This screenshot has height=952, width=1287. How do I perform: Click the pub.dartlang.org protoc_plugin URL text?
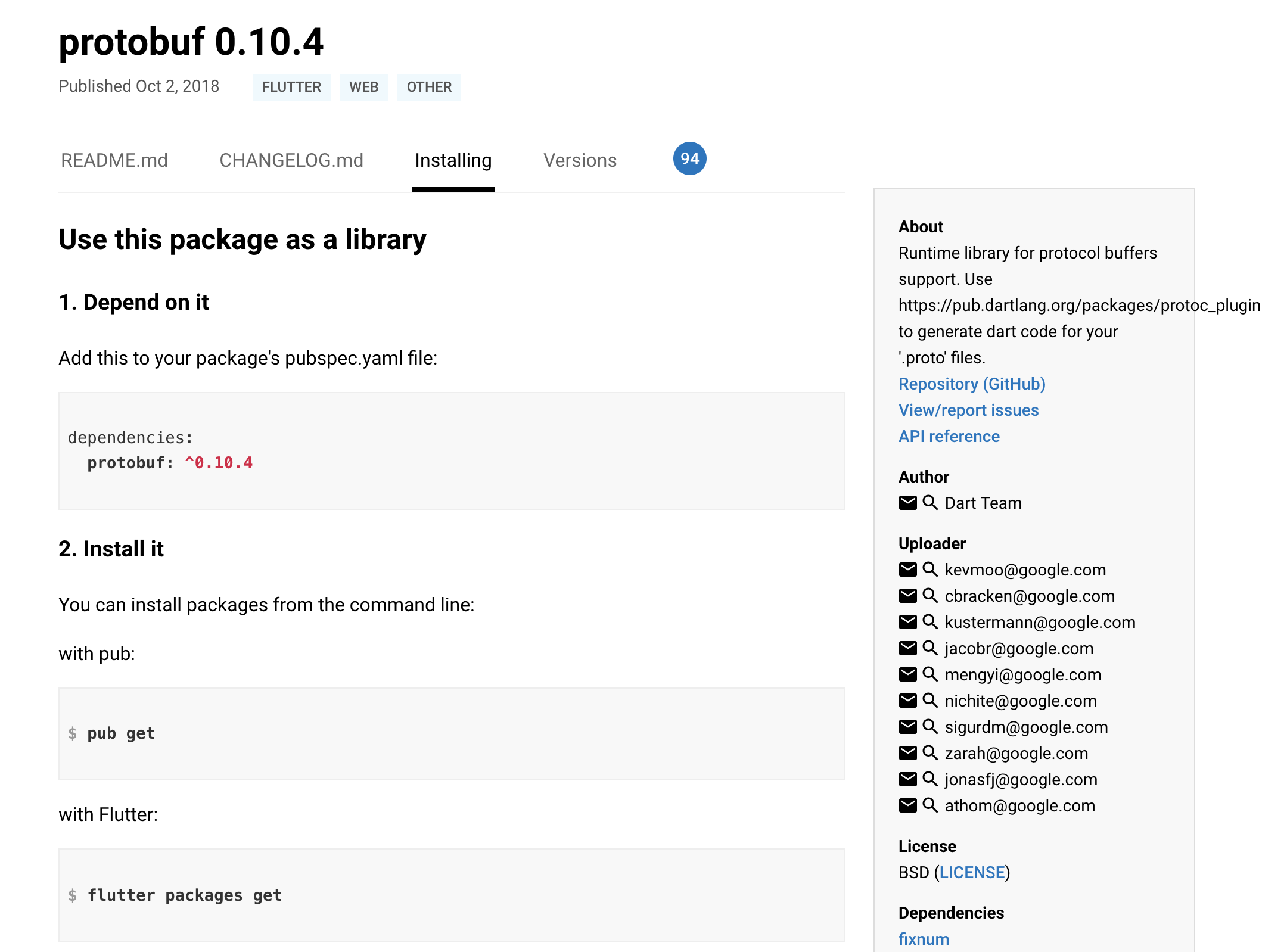point(1079,306)
